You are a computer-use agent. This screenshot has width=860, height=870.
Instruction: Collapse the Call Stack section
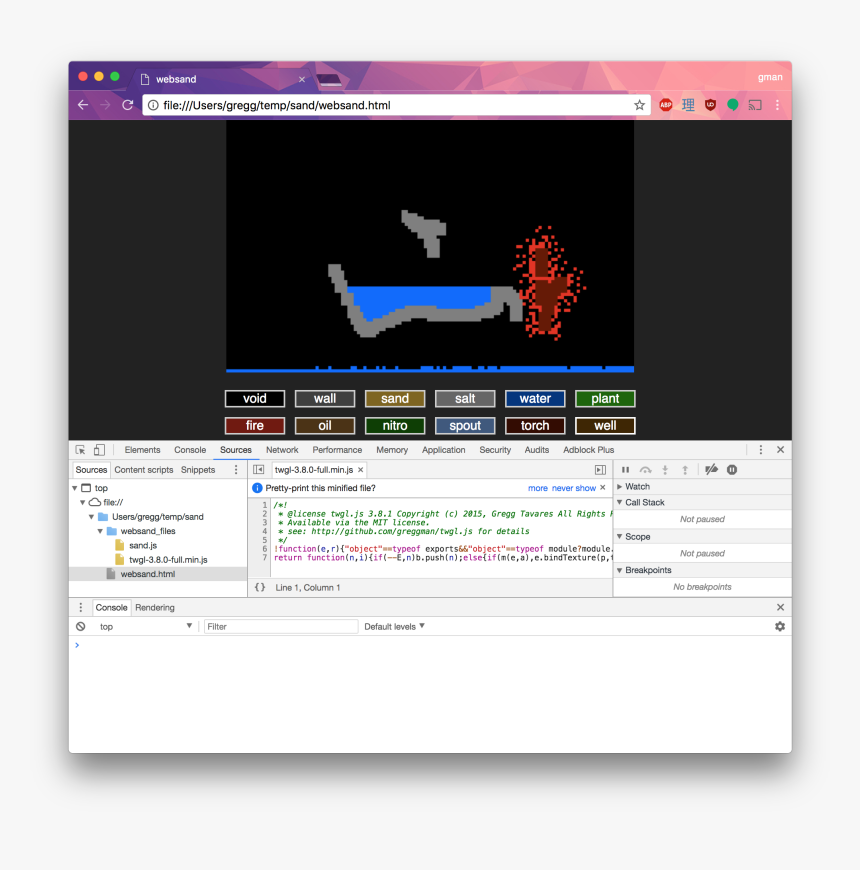tap(620, 503)
